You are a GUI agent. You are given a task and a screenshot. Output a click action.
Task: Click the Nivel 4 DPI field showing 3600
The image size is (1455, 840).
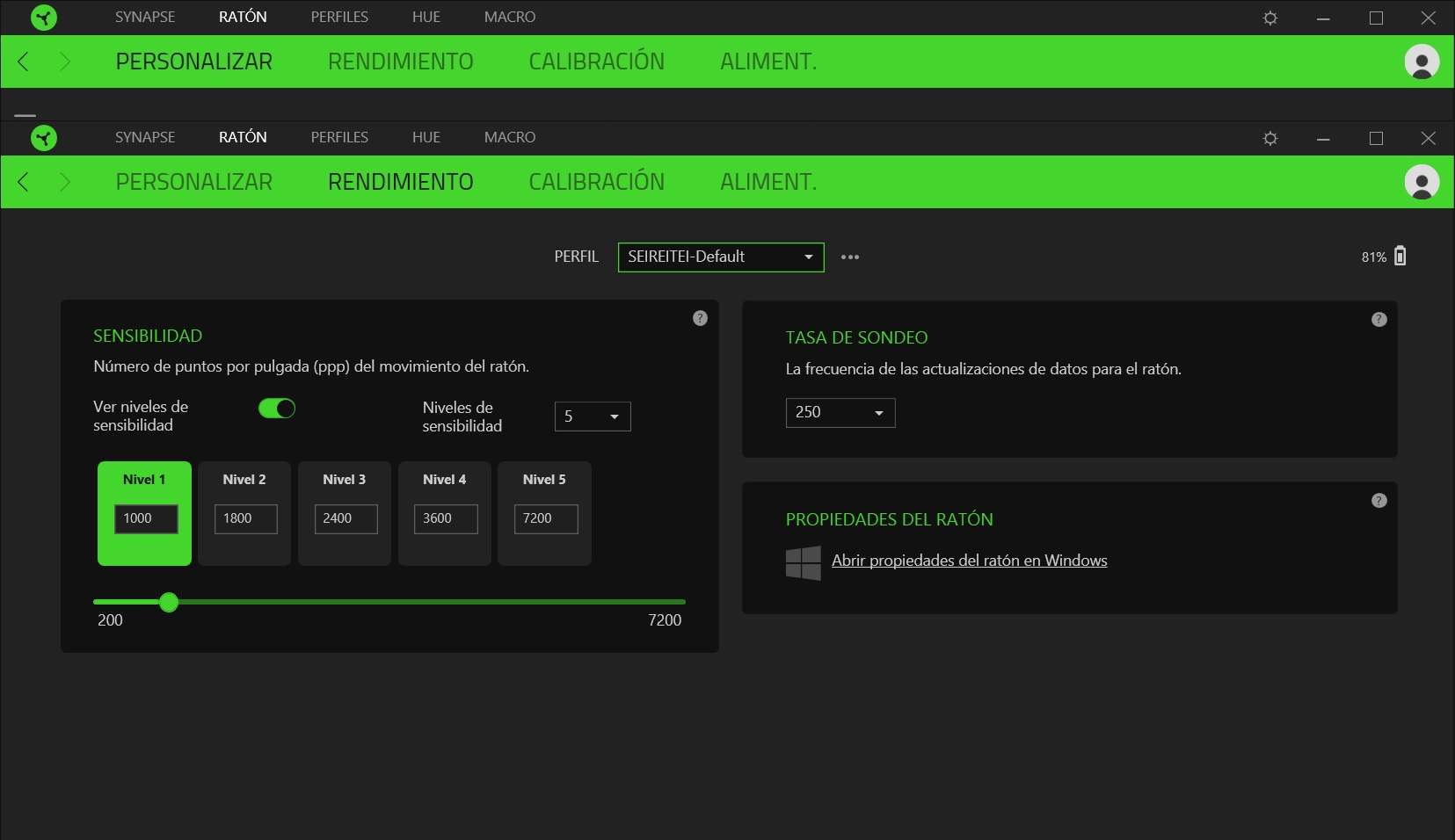click(x=446, y=518)
